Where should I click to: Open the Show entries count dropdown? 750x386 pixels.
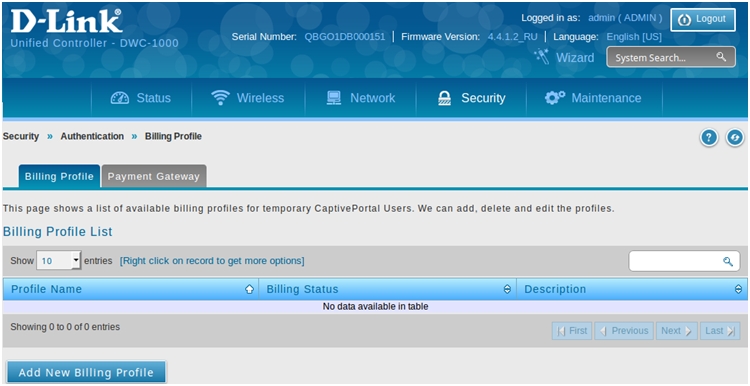(59, 261)
